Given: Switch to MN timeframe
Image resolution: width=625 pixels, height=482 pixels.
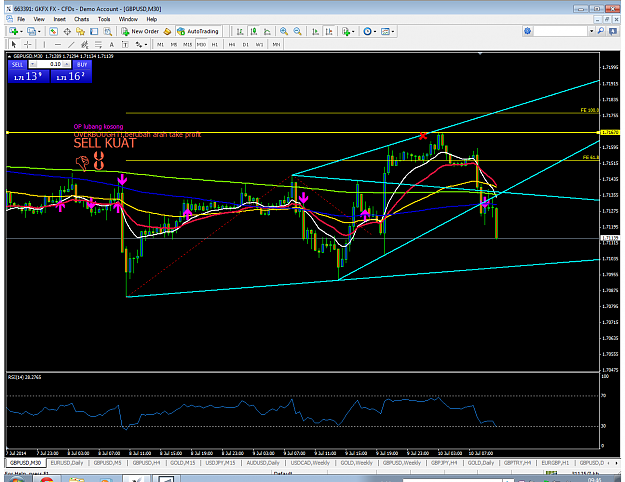Looking at the screenshot, I should click(x=276, y=44).
